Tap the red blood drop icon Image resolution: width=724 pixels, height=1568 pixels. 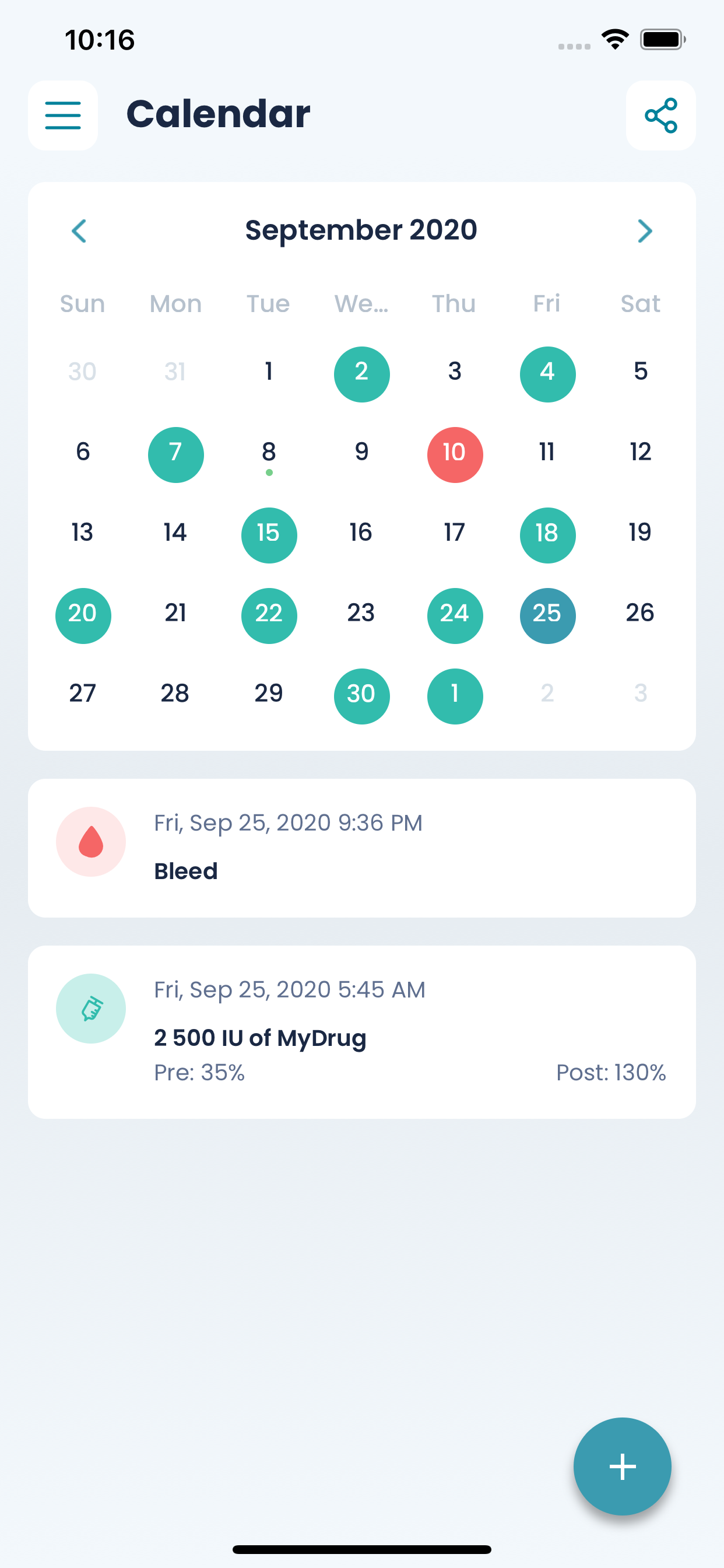click(92, 842)
